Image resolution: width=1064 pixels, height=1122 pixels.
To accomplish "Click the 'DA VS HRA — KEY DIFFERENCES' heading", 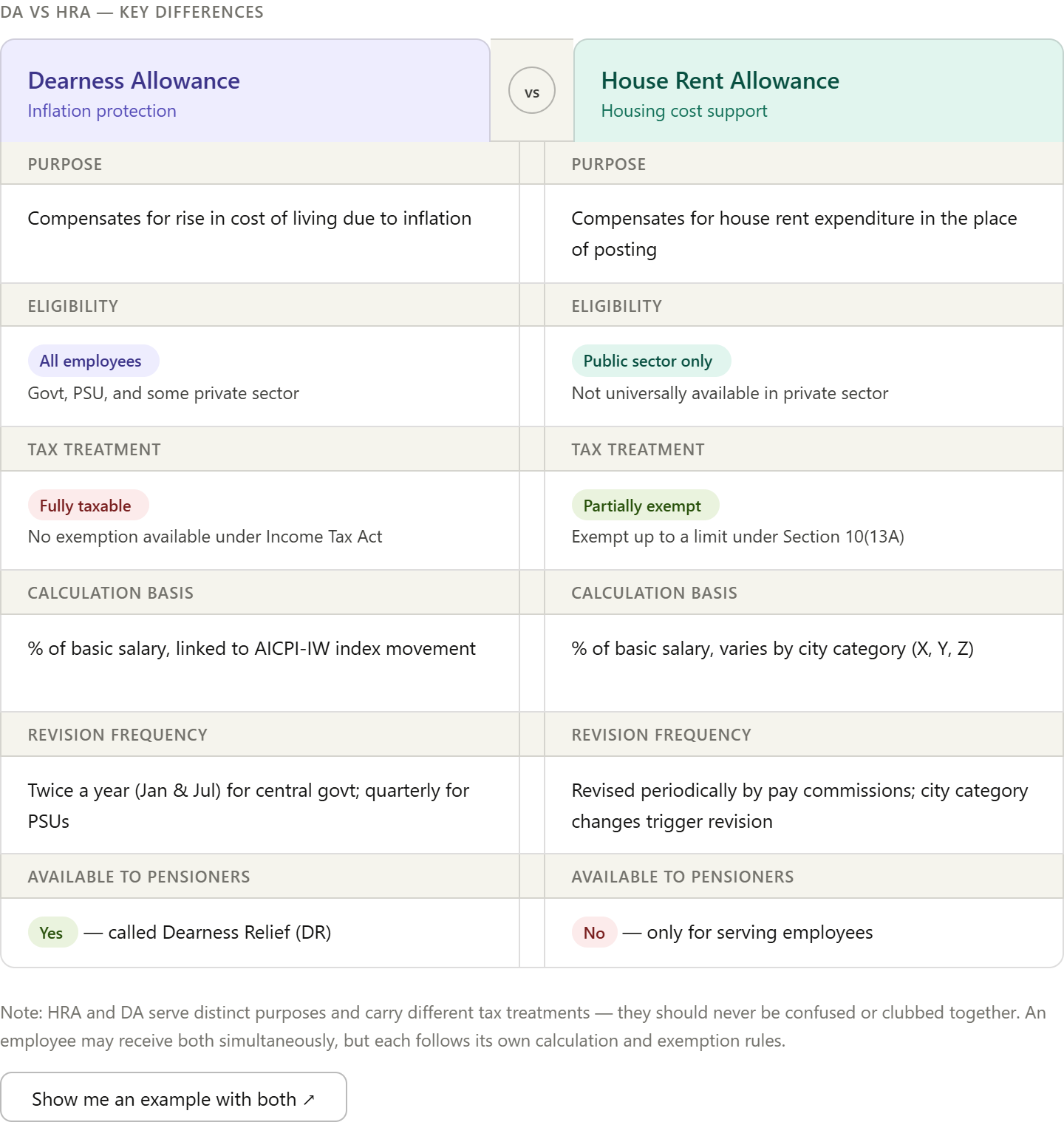I will (132, 12).
